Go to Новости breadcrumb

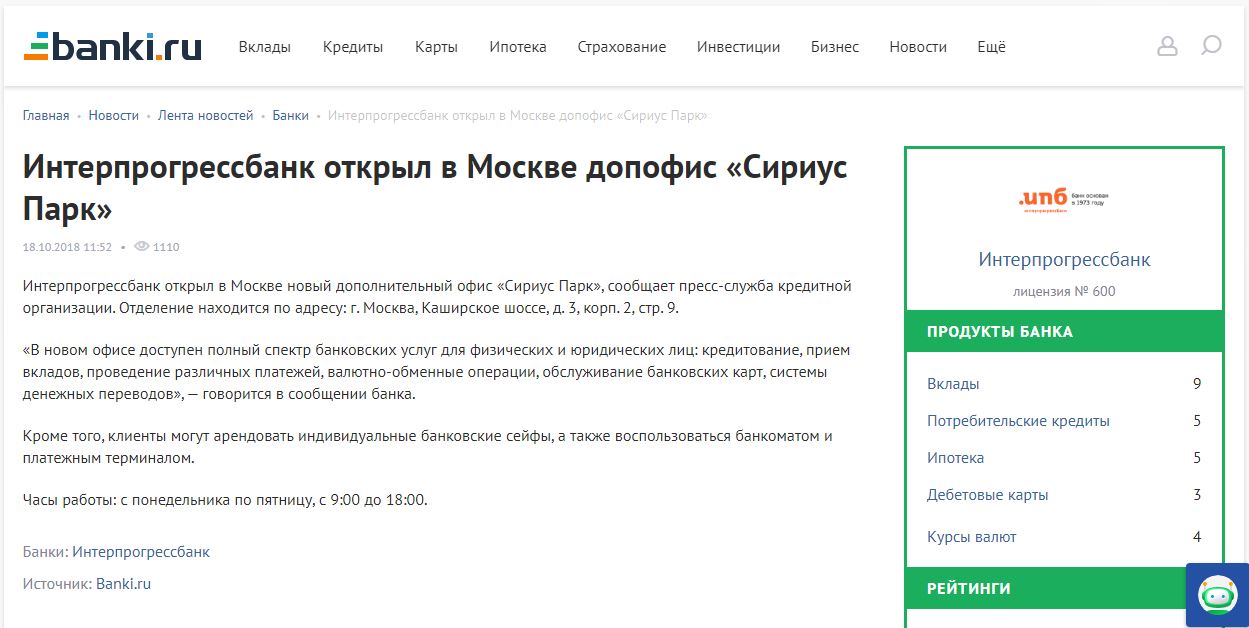[x=114, y=116]
